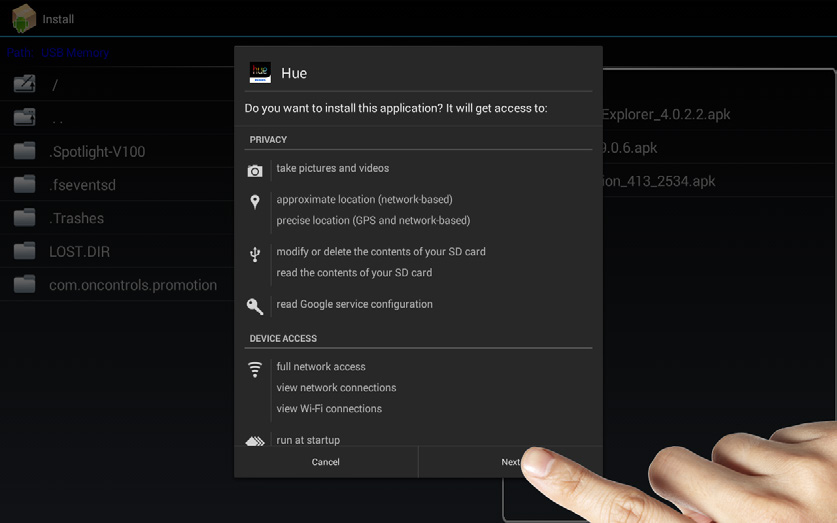Click the location pin permission icon
837x523 pixels.
coord(255,202)
